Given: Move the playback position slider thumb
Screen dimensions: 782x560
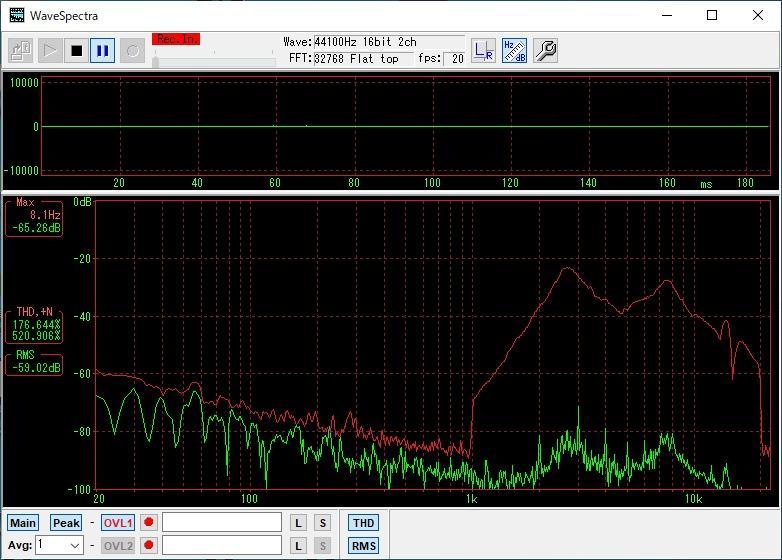Looking at the screenshot, I should pyautogui.click(x=156, y=62).
